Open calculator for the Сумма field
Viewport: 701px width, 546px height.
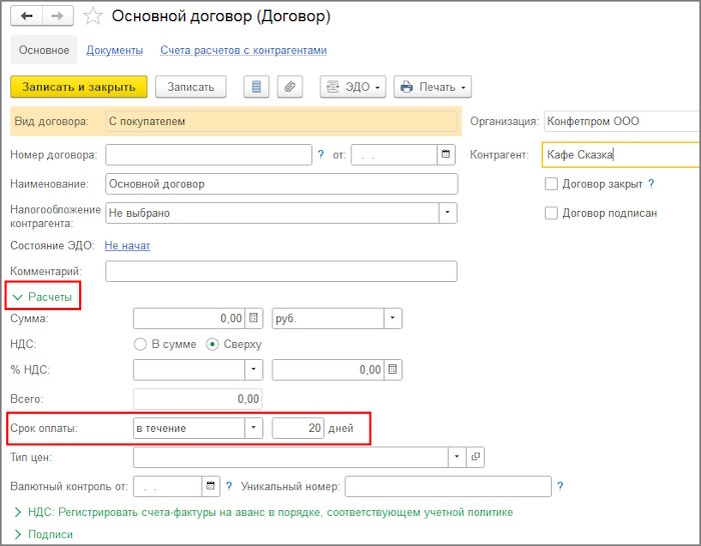253,318
